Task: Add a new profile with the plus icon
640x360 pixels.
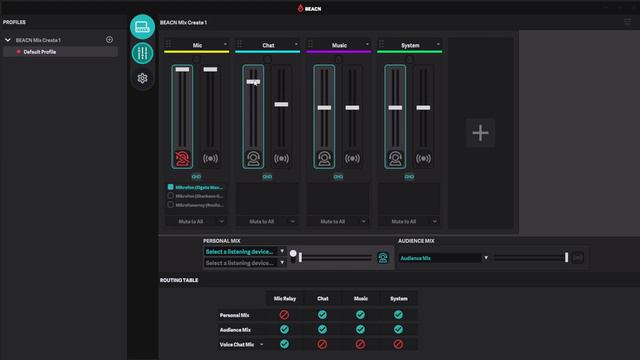Action: [109, 40]
